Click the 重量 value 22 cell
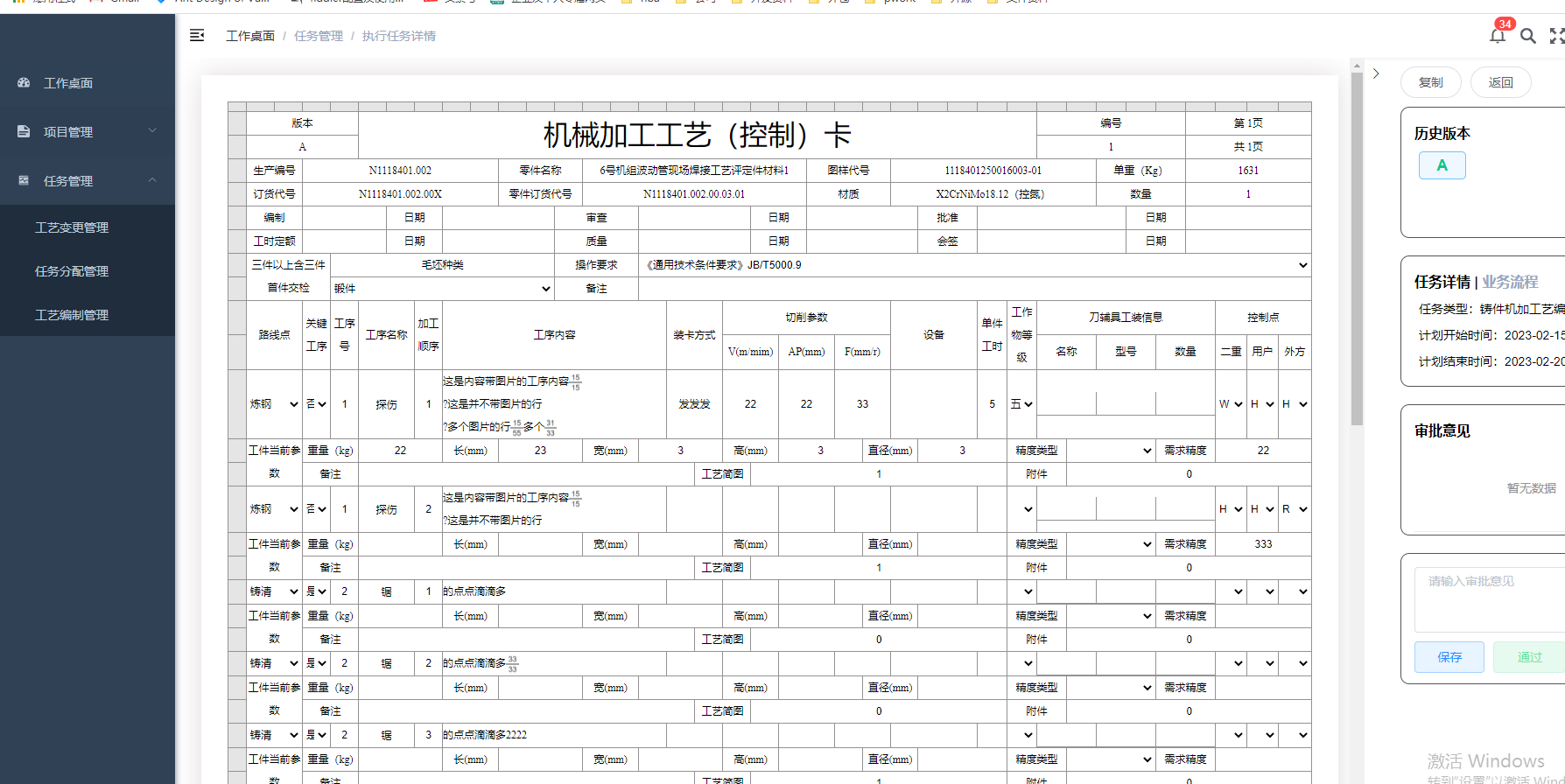 [x=400, y=451]
